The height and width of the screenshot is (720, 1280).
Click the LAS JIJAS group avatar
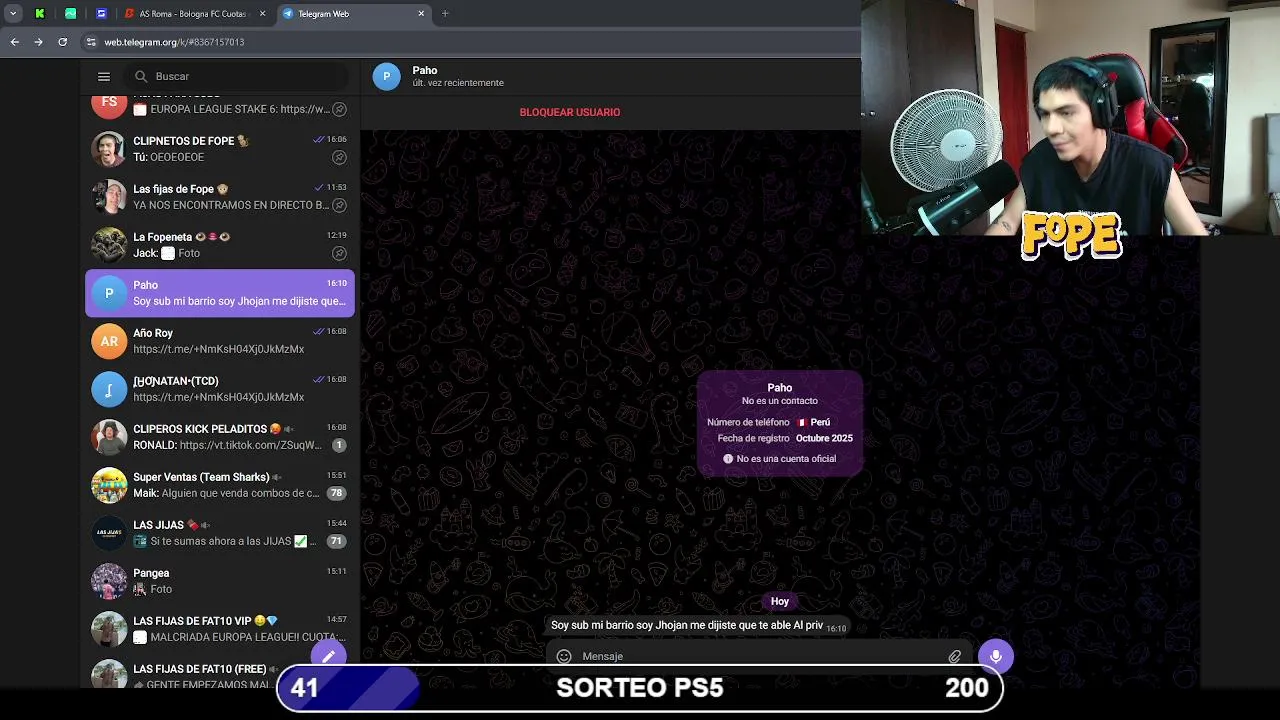pos(109,533)
